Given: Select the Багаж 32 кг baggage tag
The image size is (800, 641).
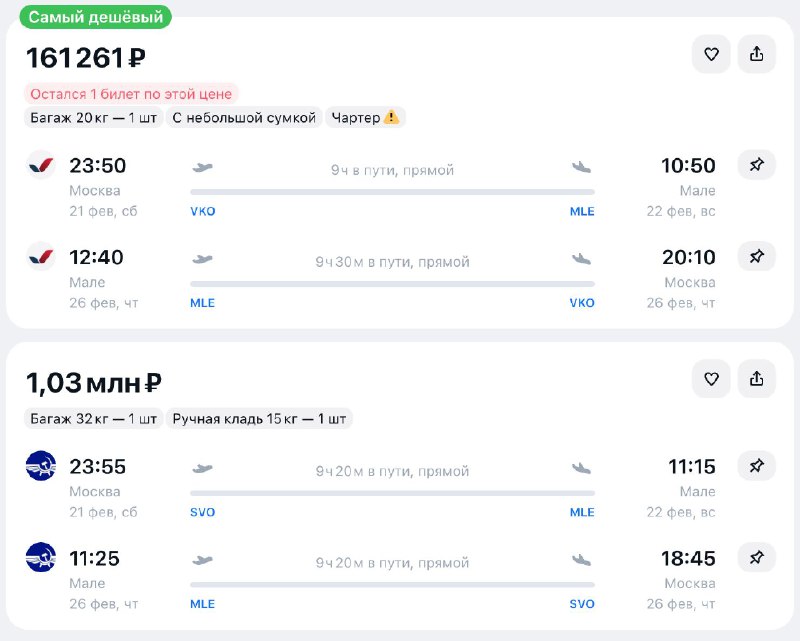Looking at the screenshot, I should (x=93, y=419).
